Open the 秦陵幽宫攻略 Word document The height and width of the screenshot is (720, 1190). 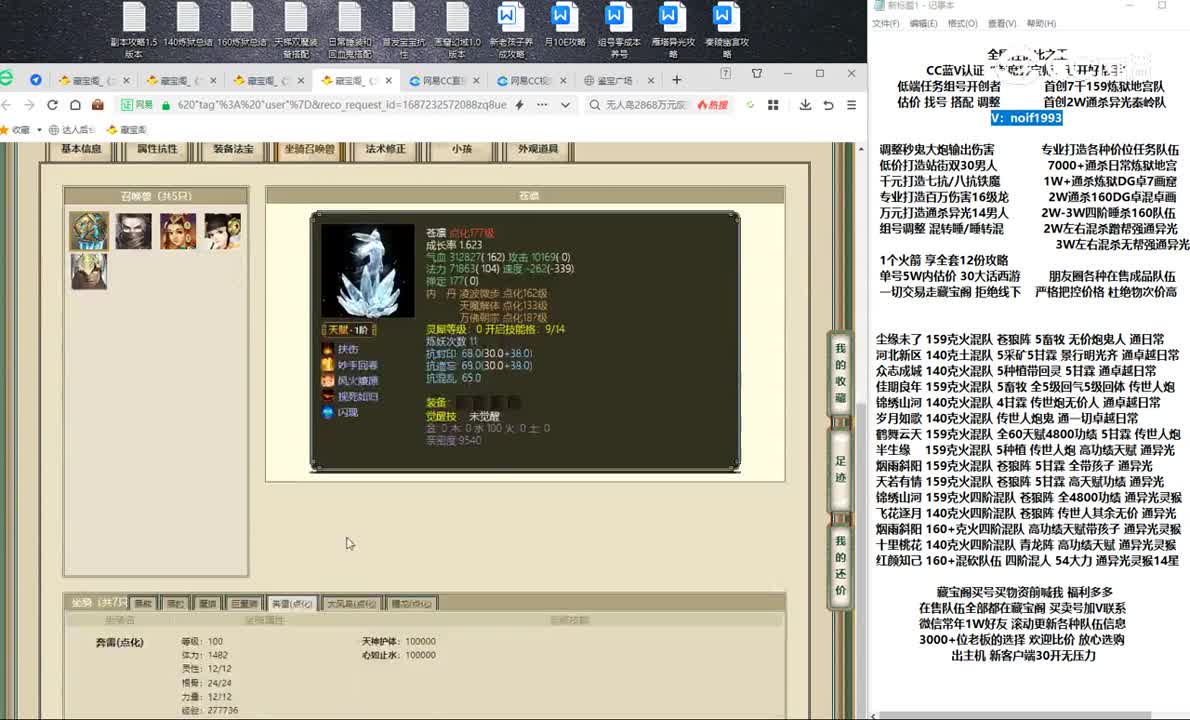(x=726, y=30)
